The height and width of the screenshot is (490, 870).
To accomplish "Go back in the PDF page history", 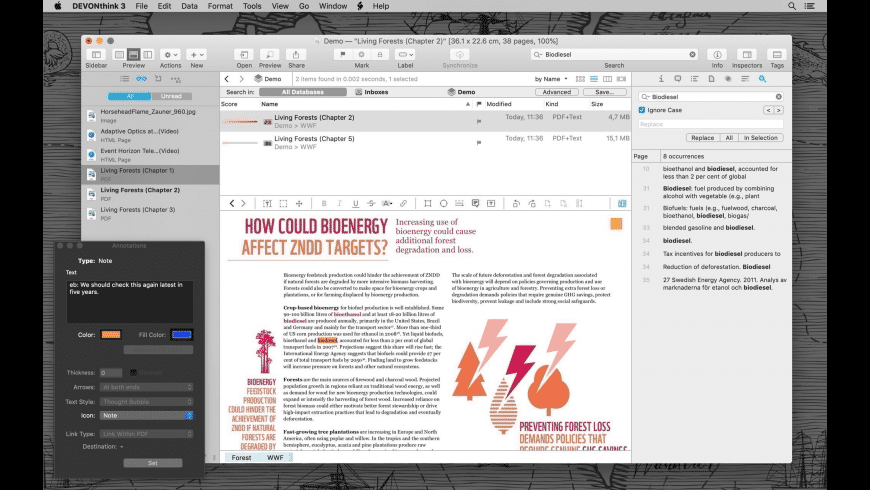I will [x=232, y=204].
